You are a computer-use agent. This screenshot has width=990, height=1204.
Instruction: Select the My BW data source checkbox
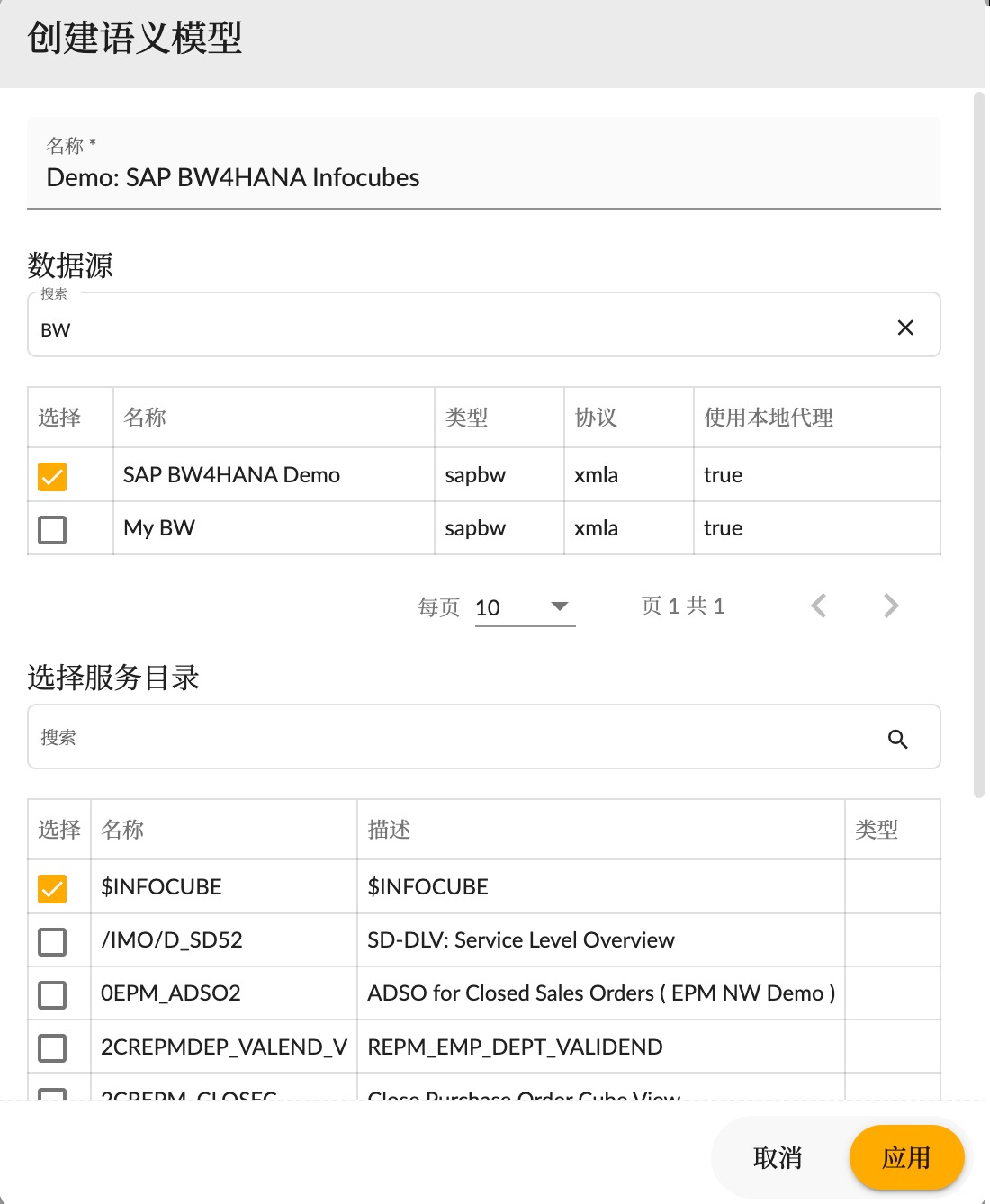[51, 529]
